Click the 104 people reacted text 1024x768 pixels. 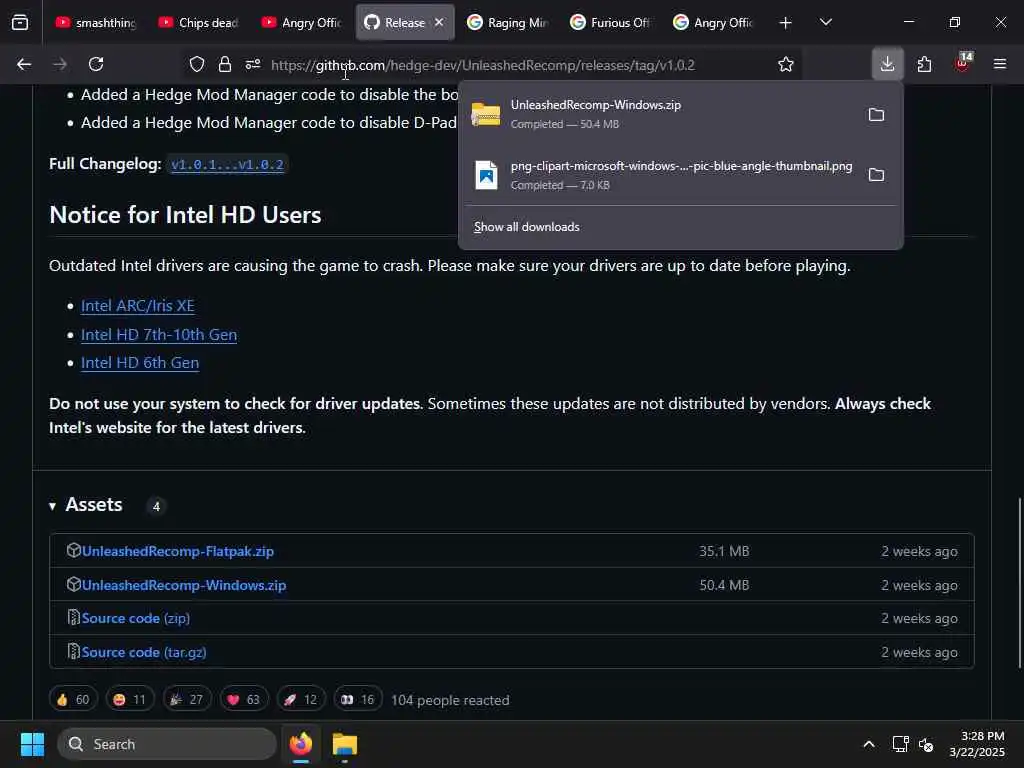[450, 700]
